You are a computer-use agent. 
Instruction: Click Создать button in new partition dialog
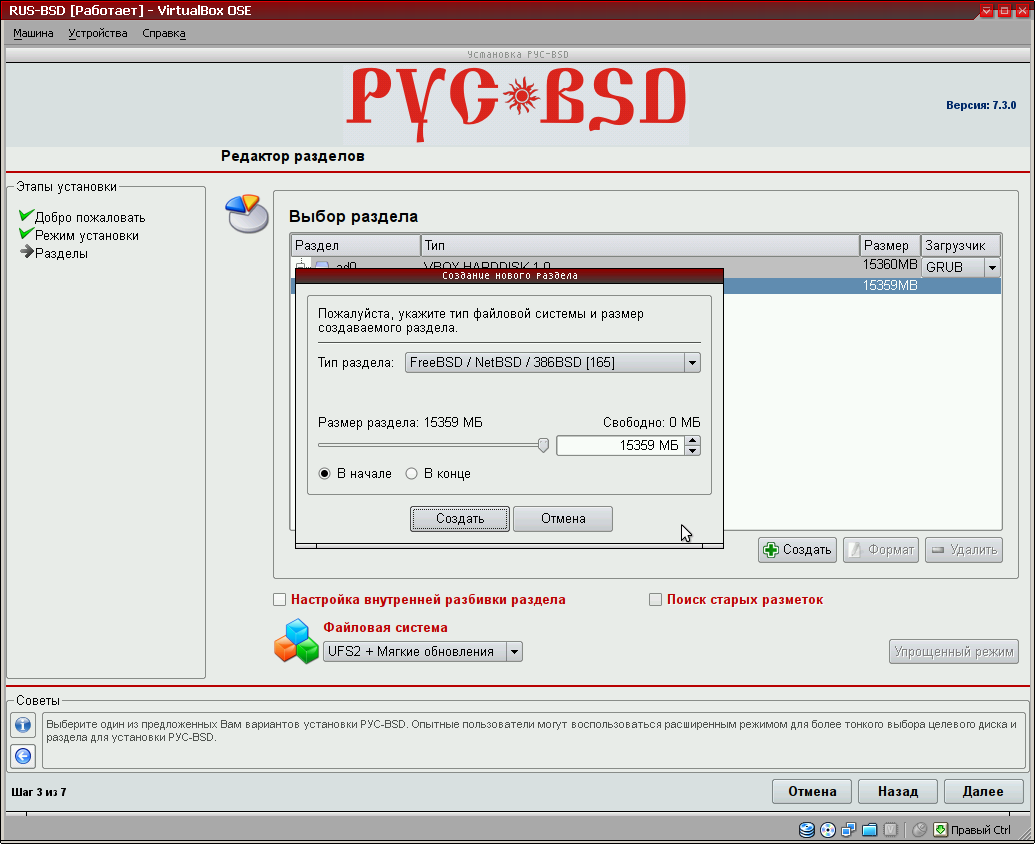[459, 519]
